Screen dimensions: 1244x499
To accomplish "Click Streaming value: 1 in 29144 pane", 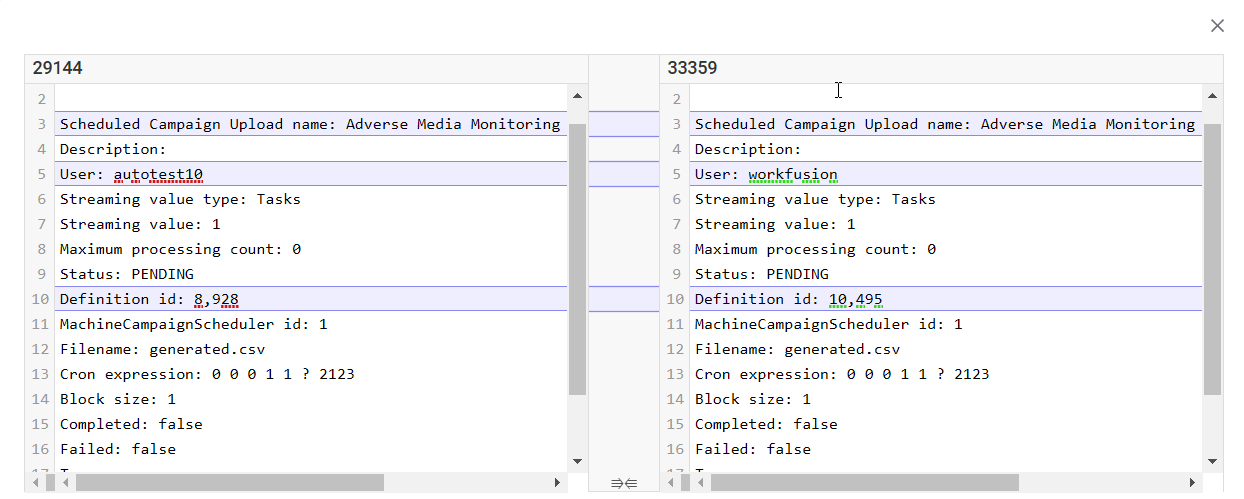I will pyautogui.click(x=140, y=224).
